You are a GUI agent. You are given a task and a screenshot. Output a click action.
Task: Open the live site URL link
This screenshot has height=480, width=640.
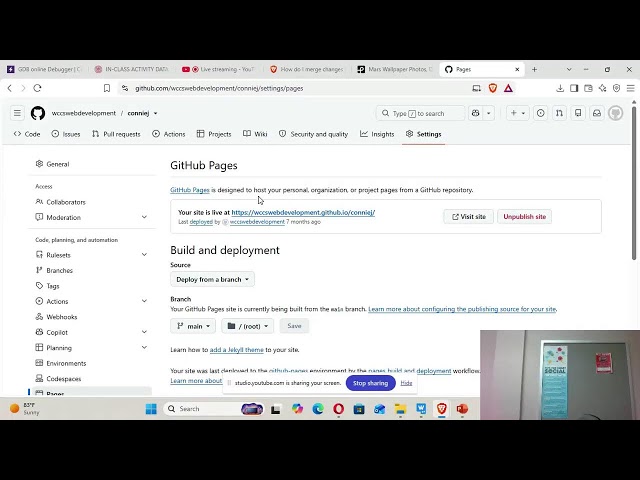(303, 212)
